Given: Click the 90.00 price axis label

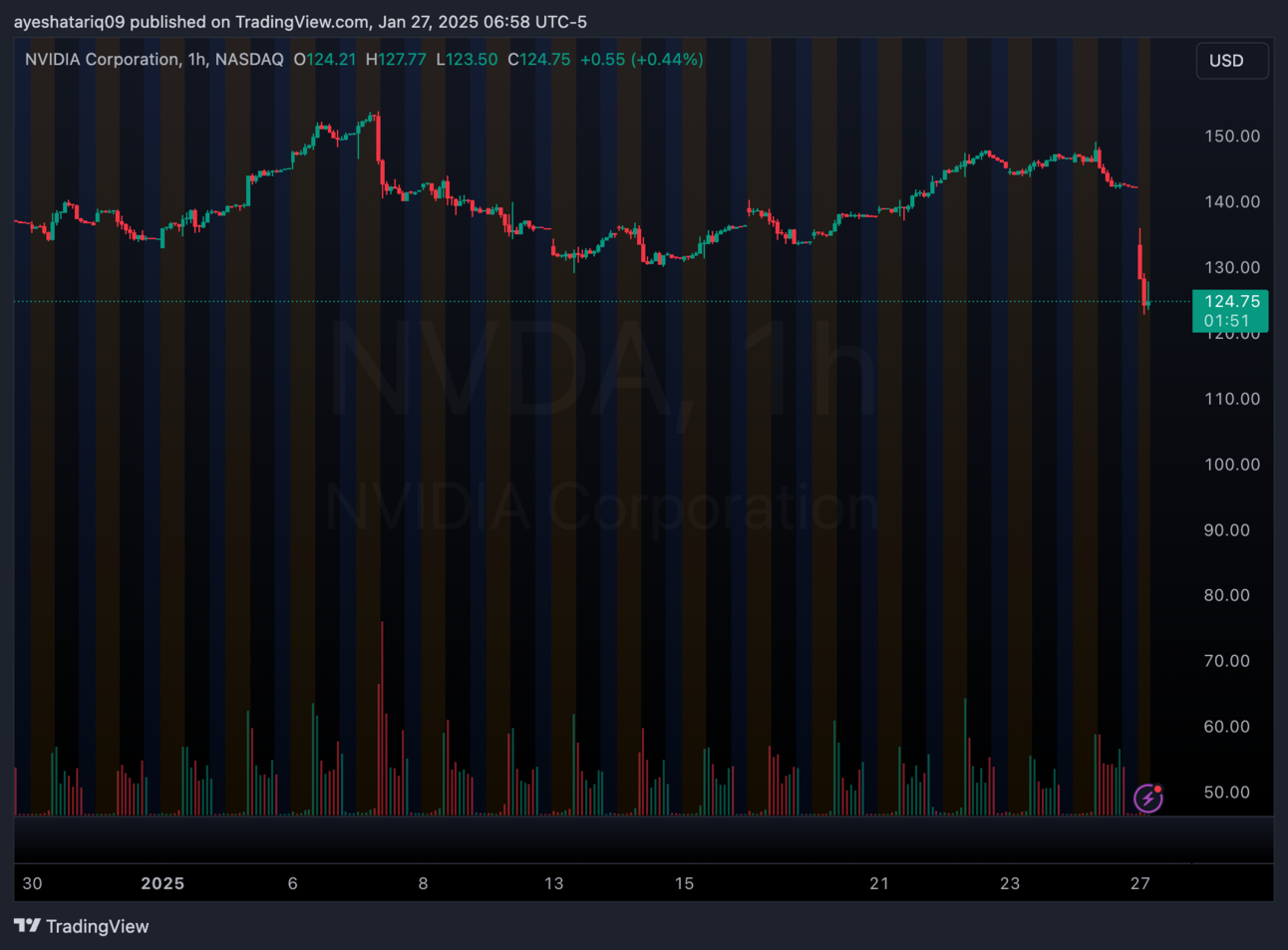Looking at the screenshot, I should pos(1227,530).
